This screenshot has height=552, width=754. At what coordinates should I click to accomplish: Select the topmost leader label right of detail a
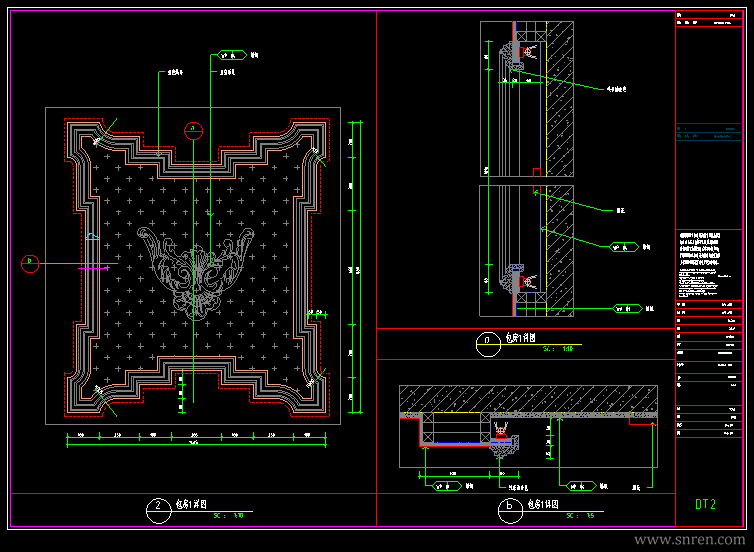[616, 89]
